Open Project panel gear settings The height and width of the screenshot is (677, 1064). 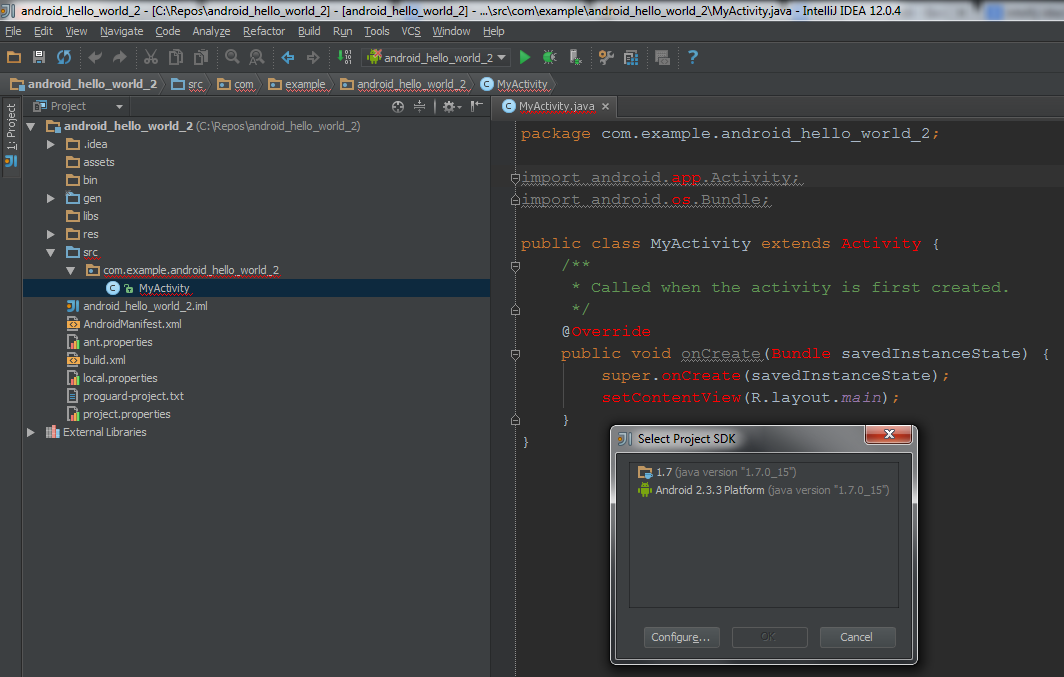451,107
